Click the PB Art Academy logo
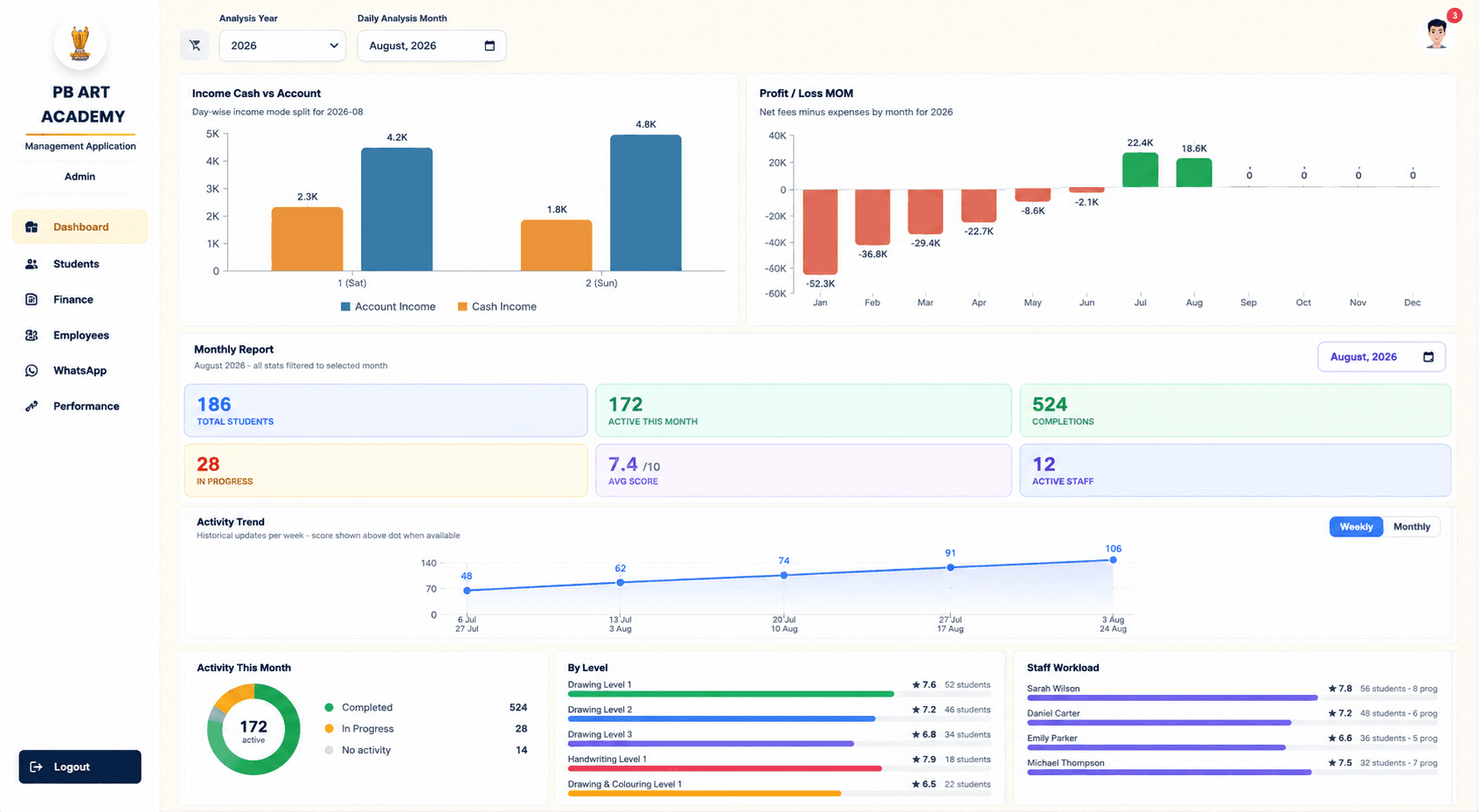This screenshot has width=1479, height=812. [80, 44]
